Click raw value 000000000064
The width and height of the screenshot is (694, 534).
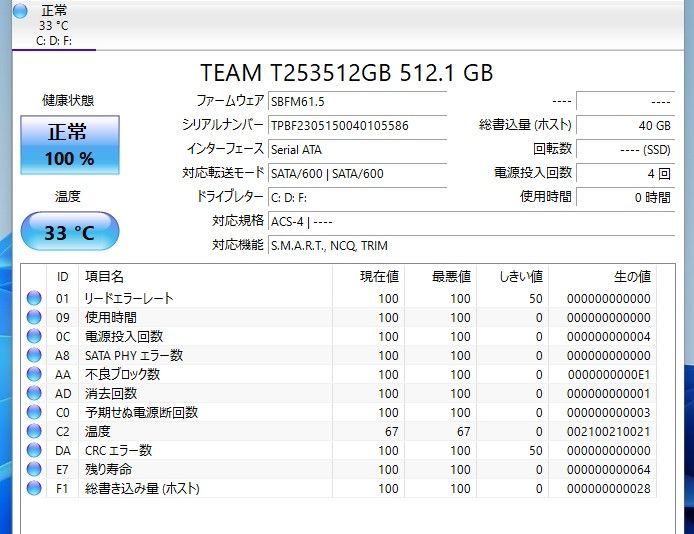pyautogui.click(x=609, y=470)
